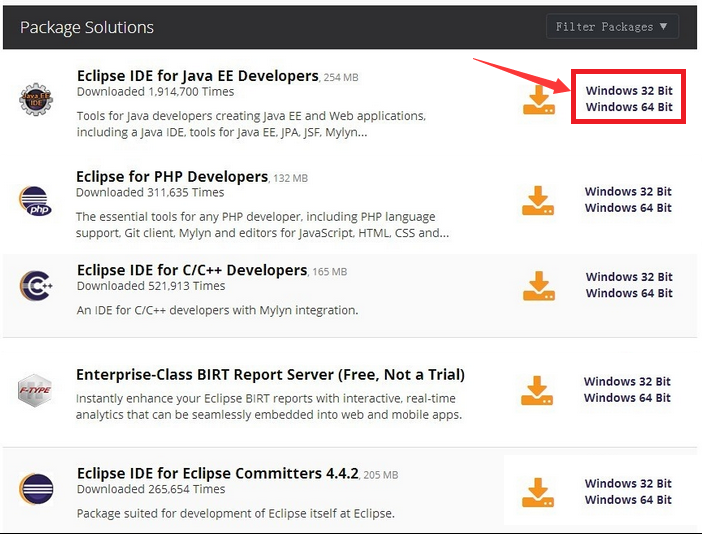Click 'Downloaded 521,913 Times' text

point(151,286)
